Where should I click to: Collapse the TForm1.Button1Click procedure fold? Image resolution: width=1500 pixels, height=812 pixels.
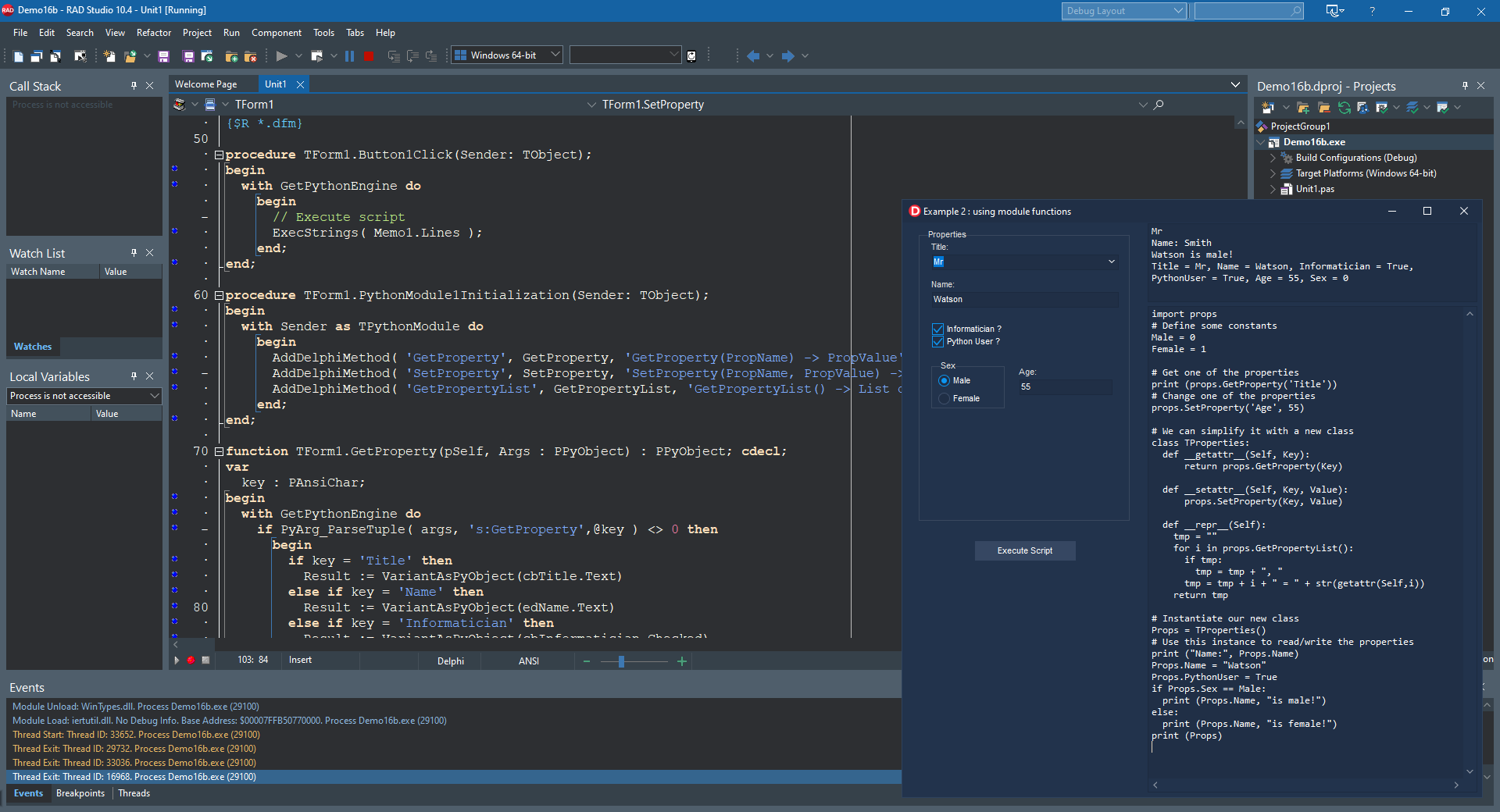click(x=220, y=155)
